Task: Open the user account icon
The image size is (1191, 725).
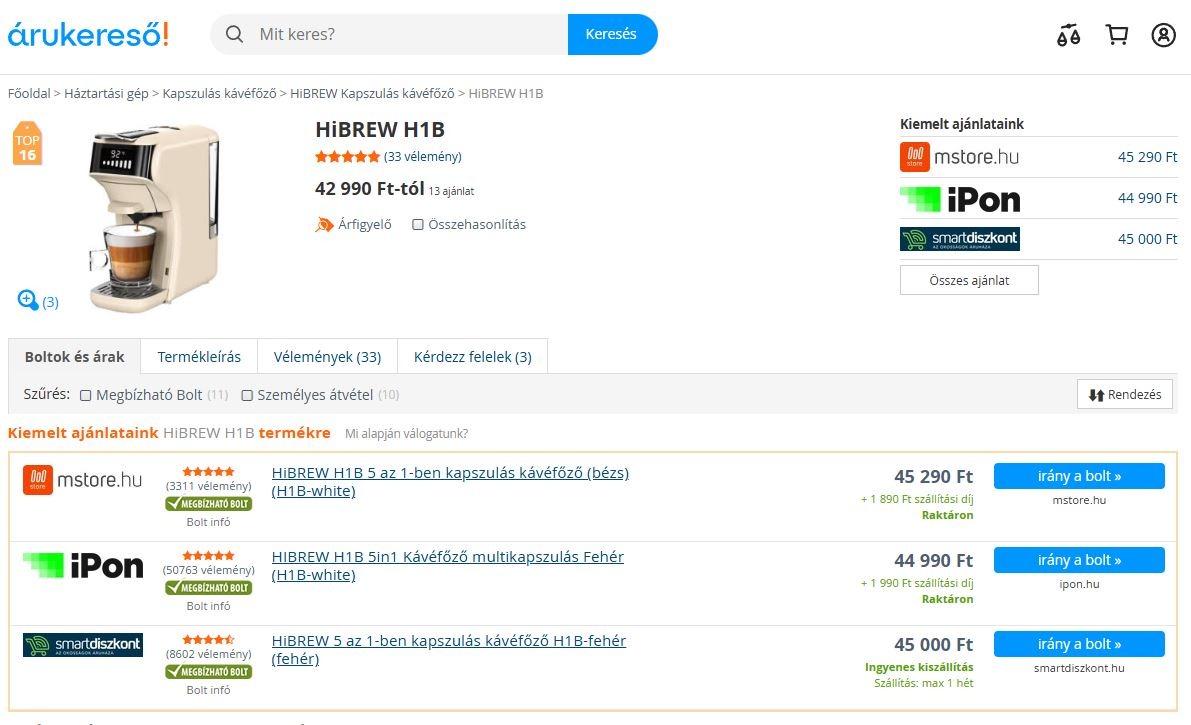Action: point(1163,35)
